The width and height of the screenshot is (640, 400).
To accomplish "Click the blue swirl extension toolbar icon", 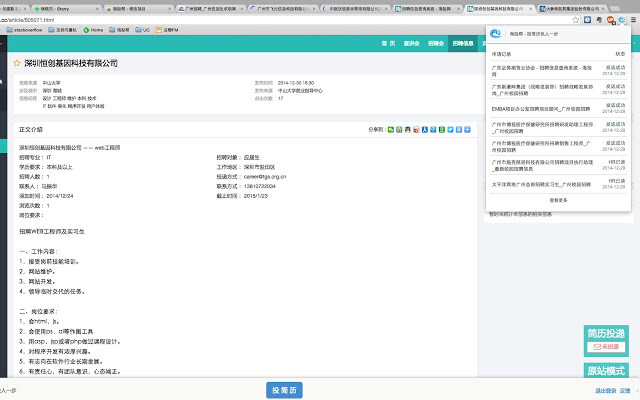I will [622, 20].
